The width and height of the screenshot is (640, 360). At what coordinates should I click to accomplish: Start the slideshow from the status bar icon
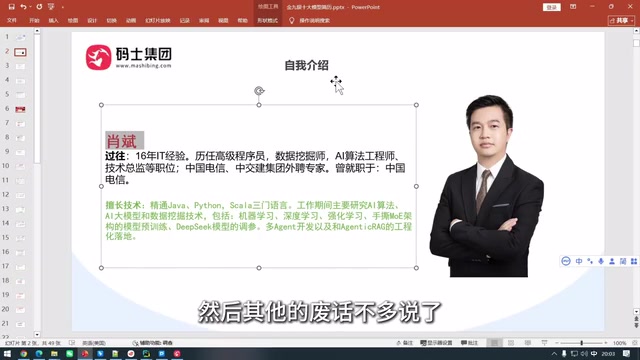click(x=544, y=343)
